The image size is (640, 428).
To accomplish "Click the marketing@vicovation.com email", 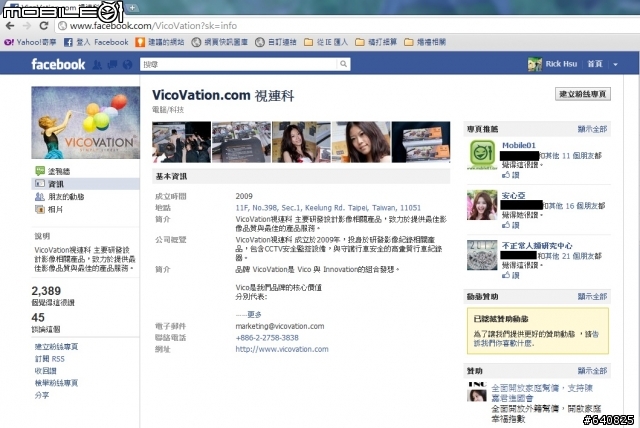I will (x=280, y=326).
